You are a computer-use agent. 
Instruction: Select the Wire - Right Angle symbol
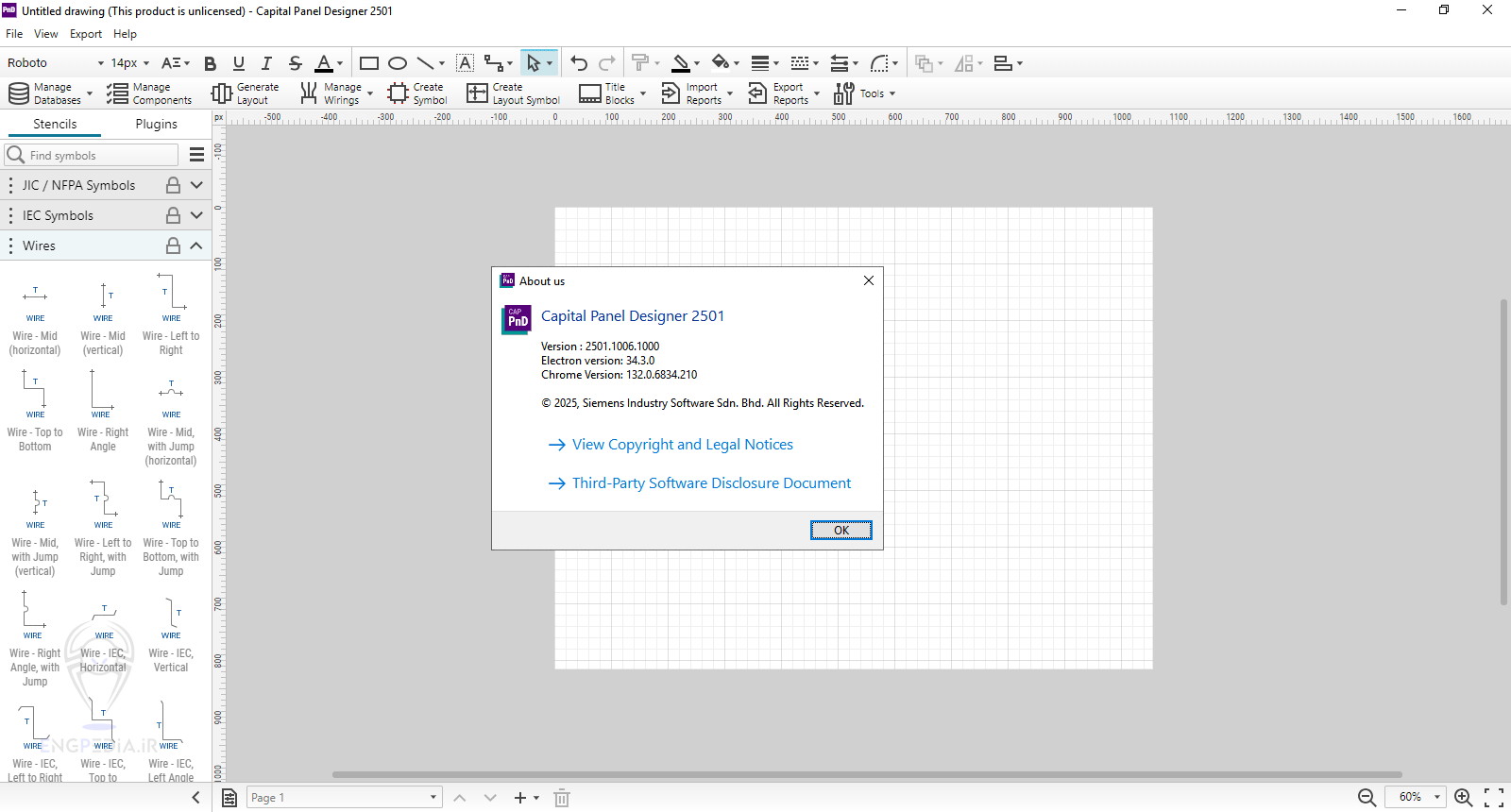[103, 411]
